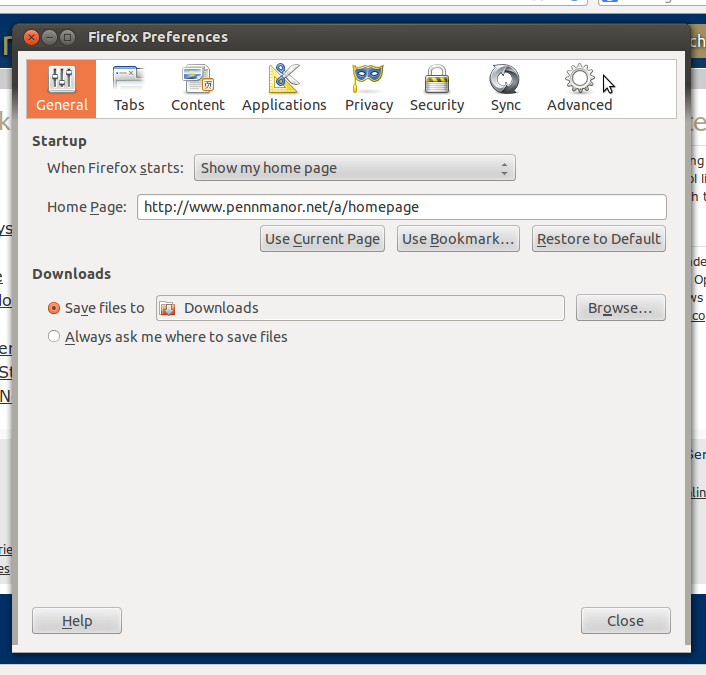Open the Applications preferences pane
Screen dimensions: 706x675
coord(284,89)
